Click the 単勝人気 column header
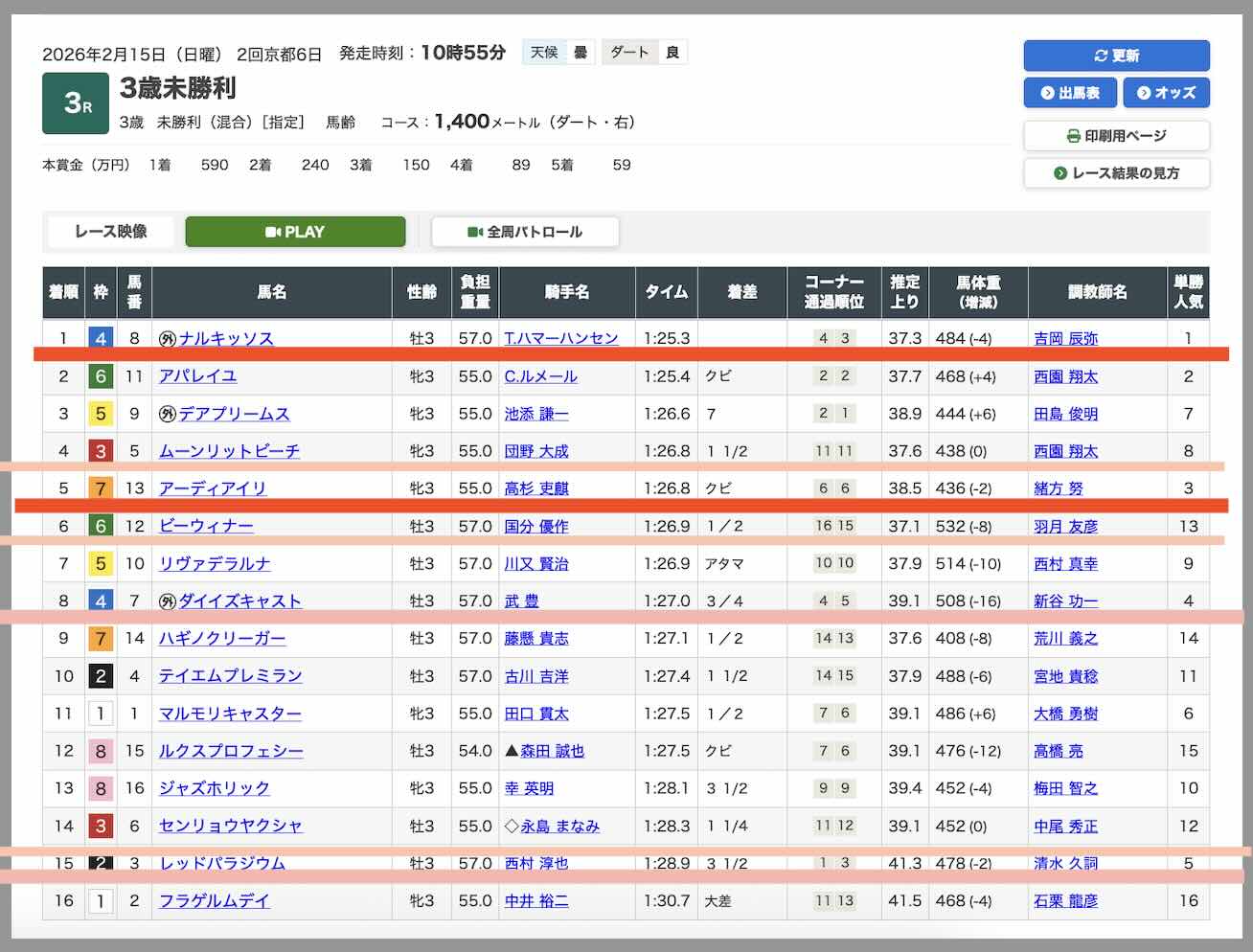 coord(1188,292)
